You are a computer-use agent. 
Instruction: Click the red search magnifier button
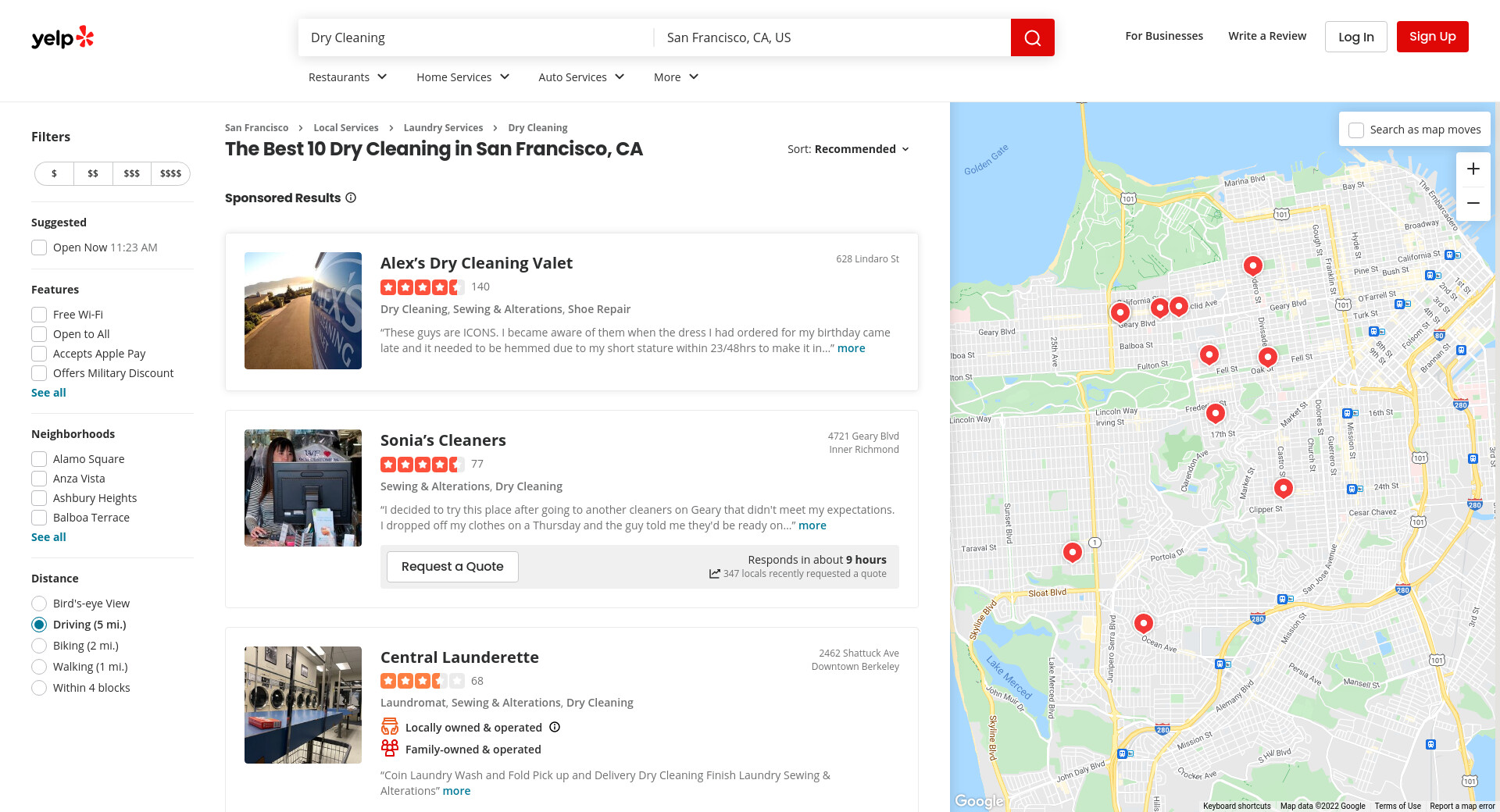click(1032, 37)
